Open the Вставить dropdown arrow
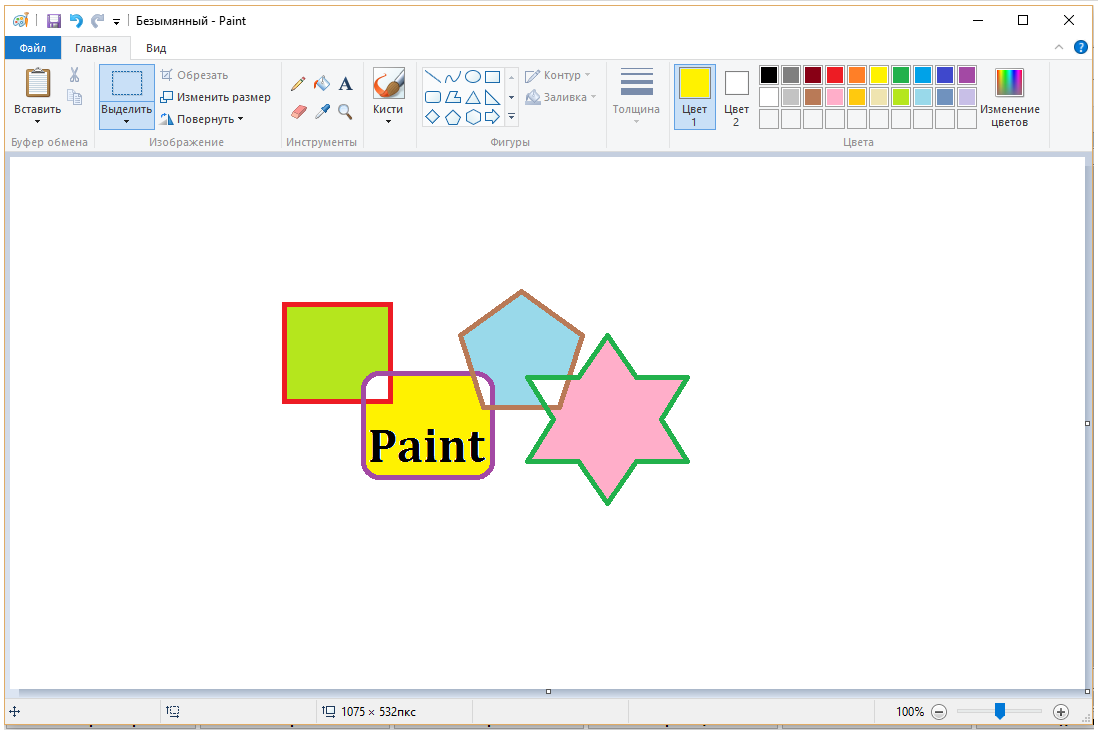The image size is (1098, 730). (38, 122)
